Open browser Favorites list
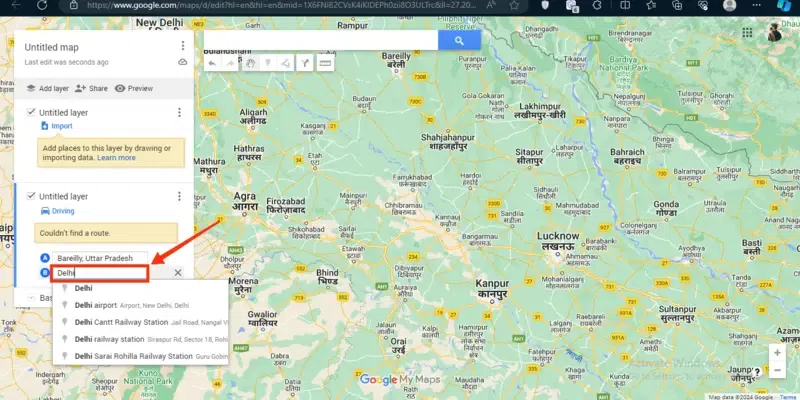Screen dimensions: 800x400 click(x=651, y=5)
